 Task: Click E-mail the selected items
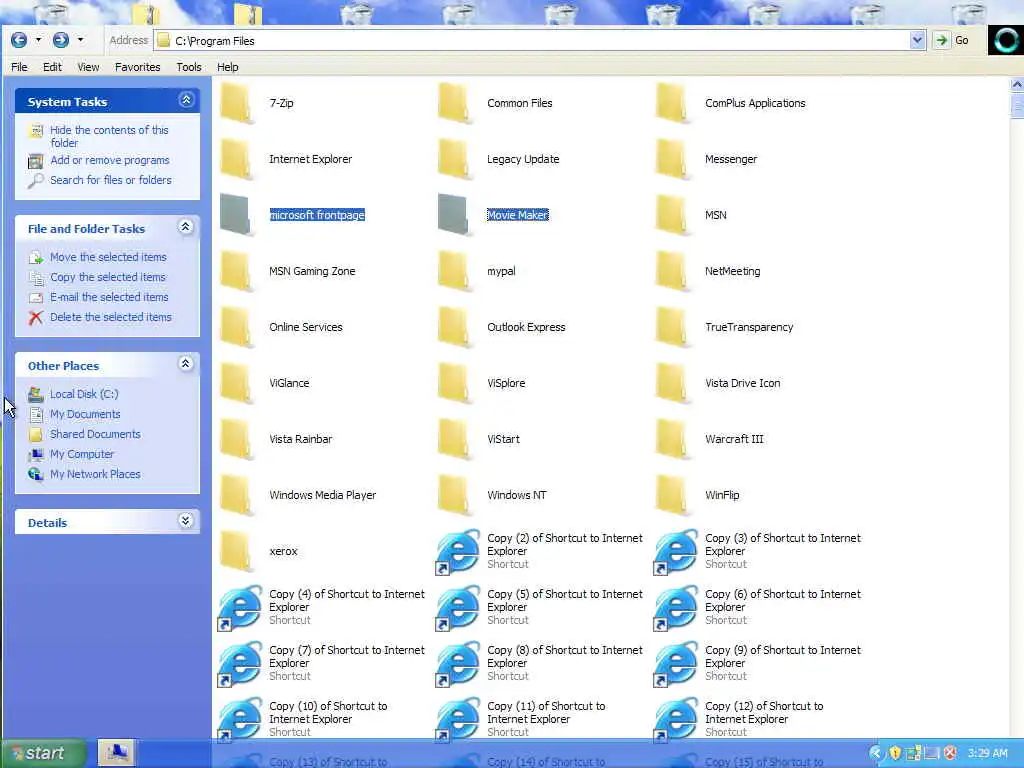[x=109, y=297]
